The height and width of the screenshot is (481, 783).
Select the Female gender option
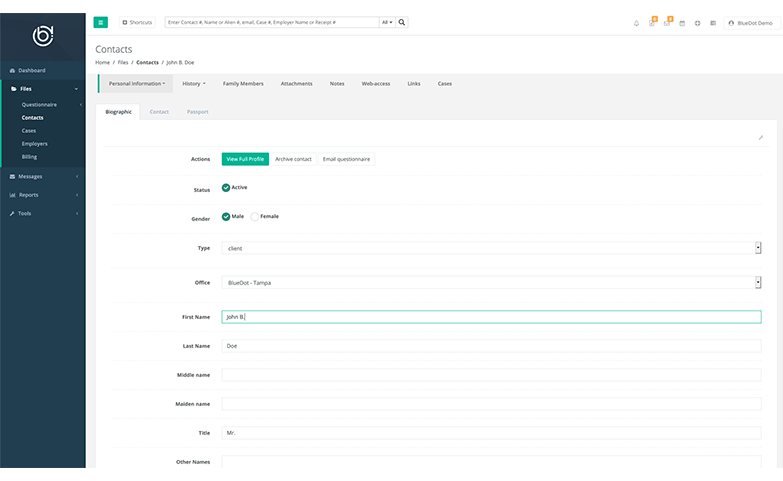255,216
